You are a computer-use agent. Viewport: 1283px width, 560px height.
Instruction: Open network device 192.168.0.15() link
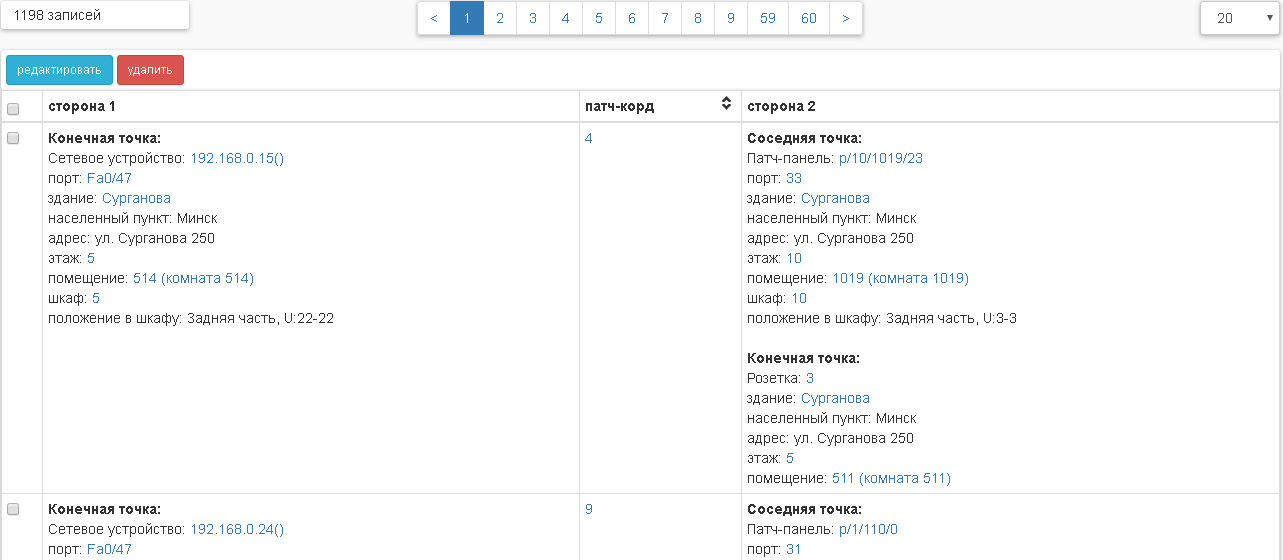pyautogui.click(x=237, y=158)
